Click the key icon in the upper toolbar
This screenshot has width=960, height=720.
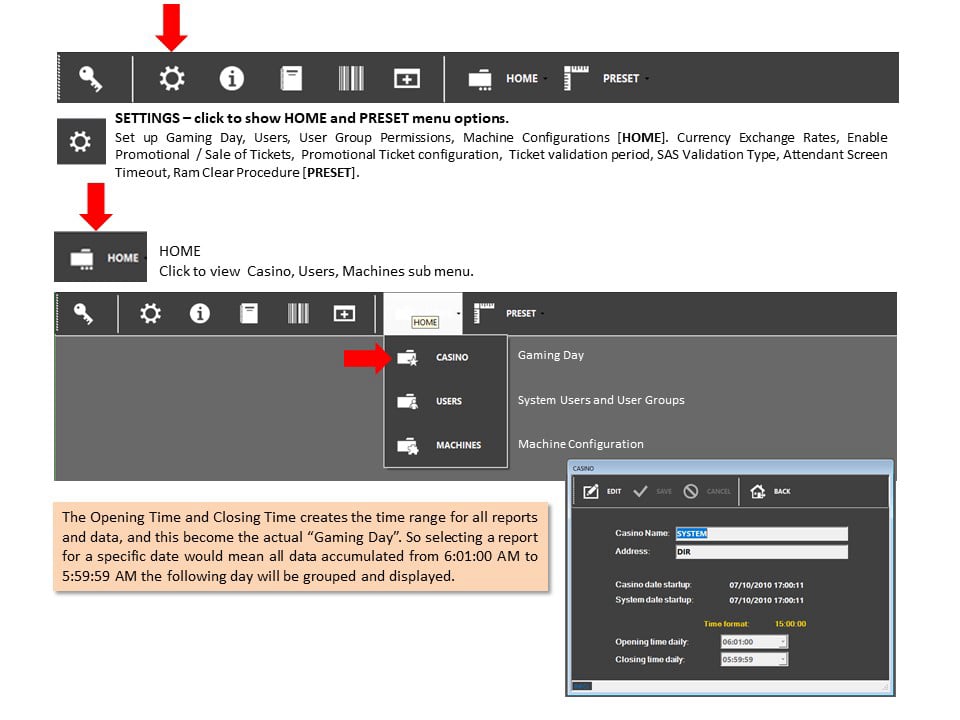pyautogui.click(x=91, y=78)
